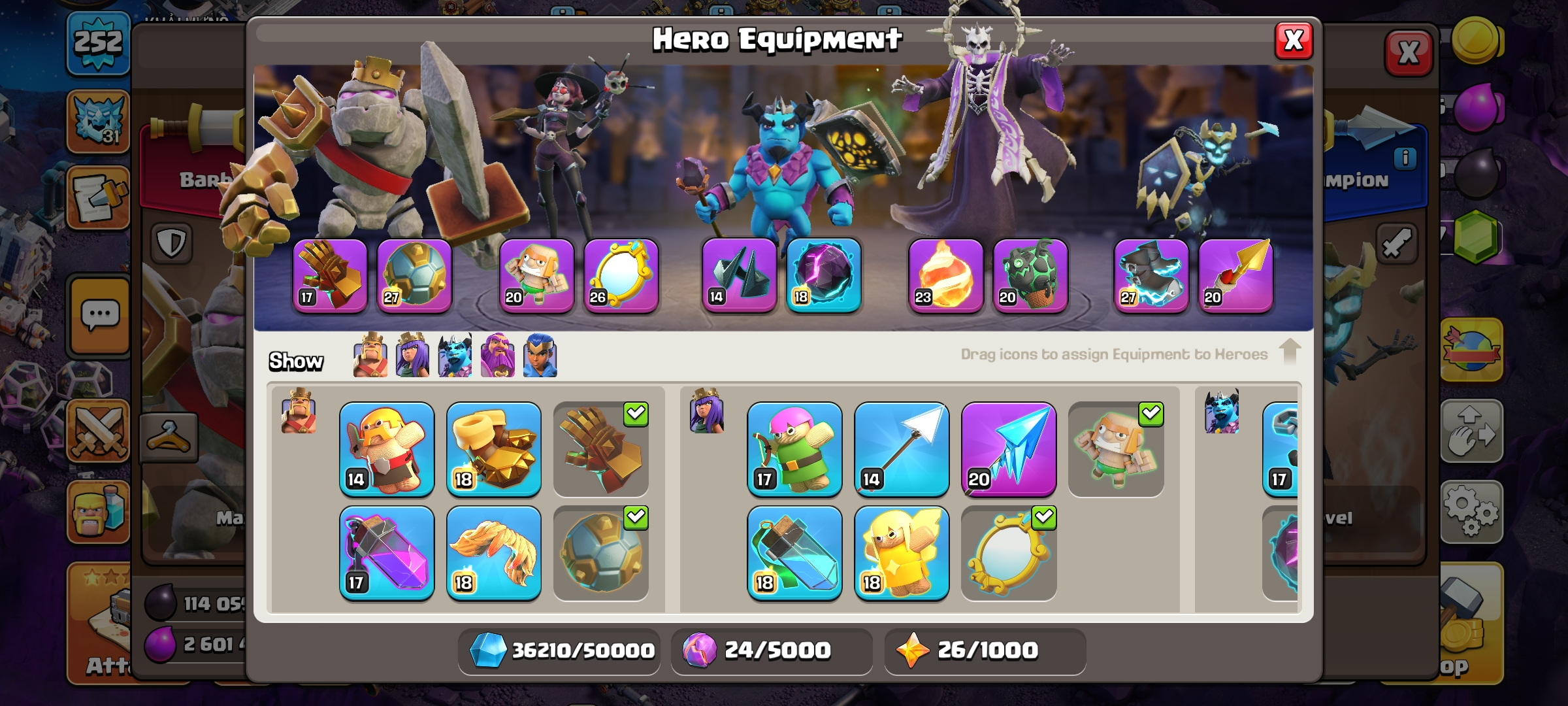The width and height of the screenshot is (1568, 706).
Task: Select the checked Magic Mirror in Queen list
Action: [1009, 553]
